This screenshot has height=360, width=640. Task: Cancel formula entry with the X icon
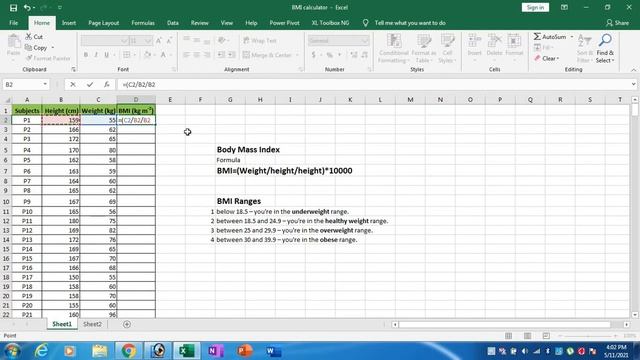coord(73,84)
